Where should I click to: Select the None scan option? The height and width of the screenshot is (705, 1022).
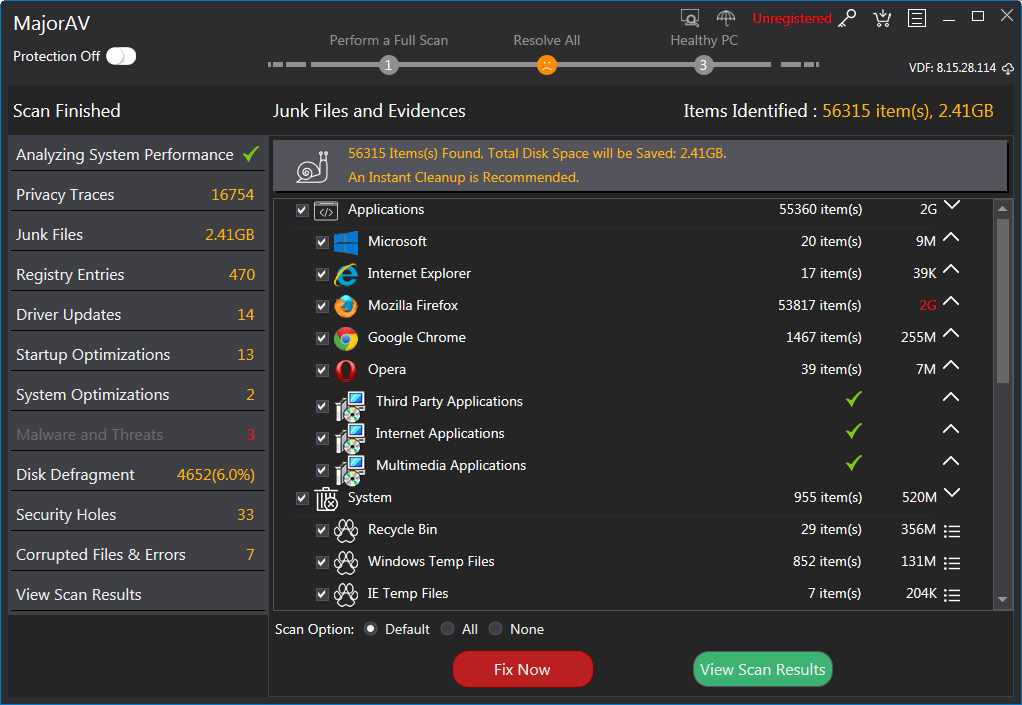tap(495, 629)
